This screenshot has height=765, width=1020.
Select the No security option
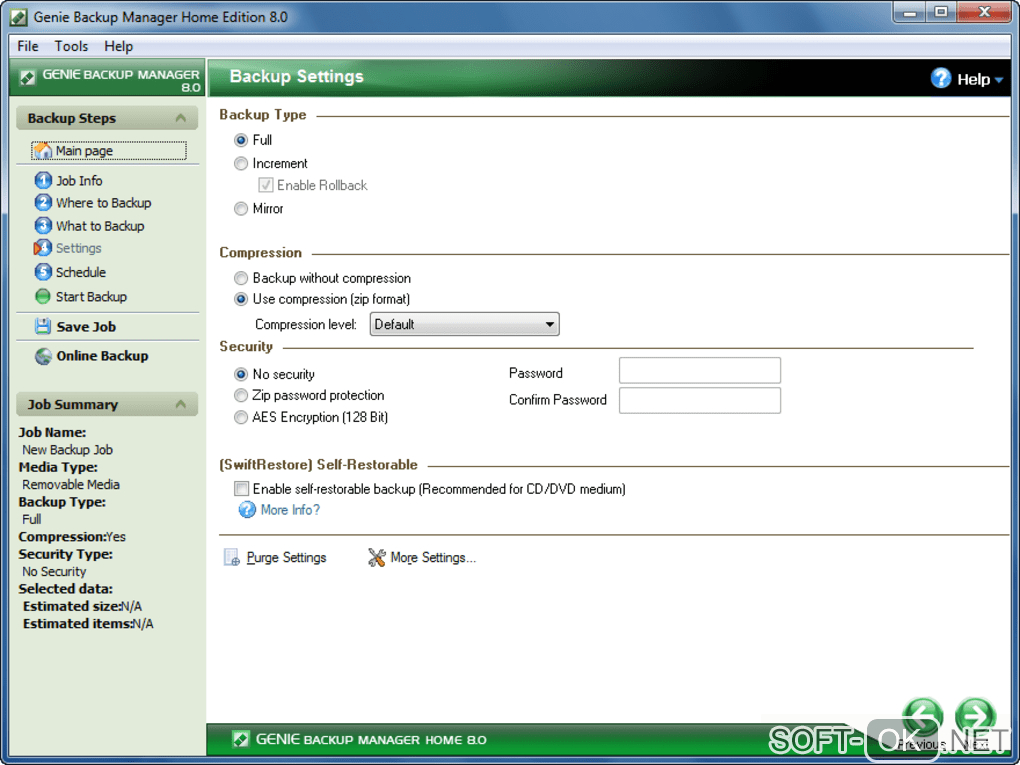241,374
